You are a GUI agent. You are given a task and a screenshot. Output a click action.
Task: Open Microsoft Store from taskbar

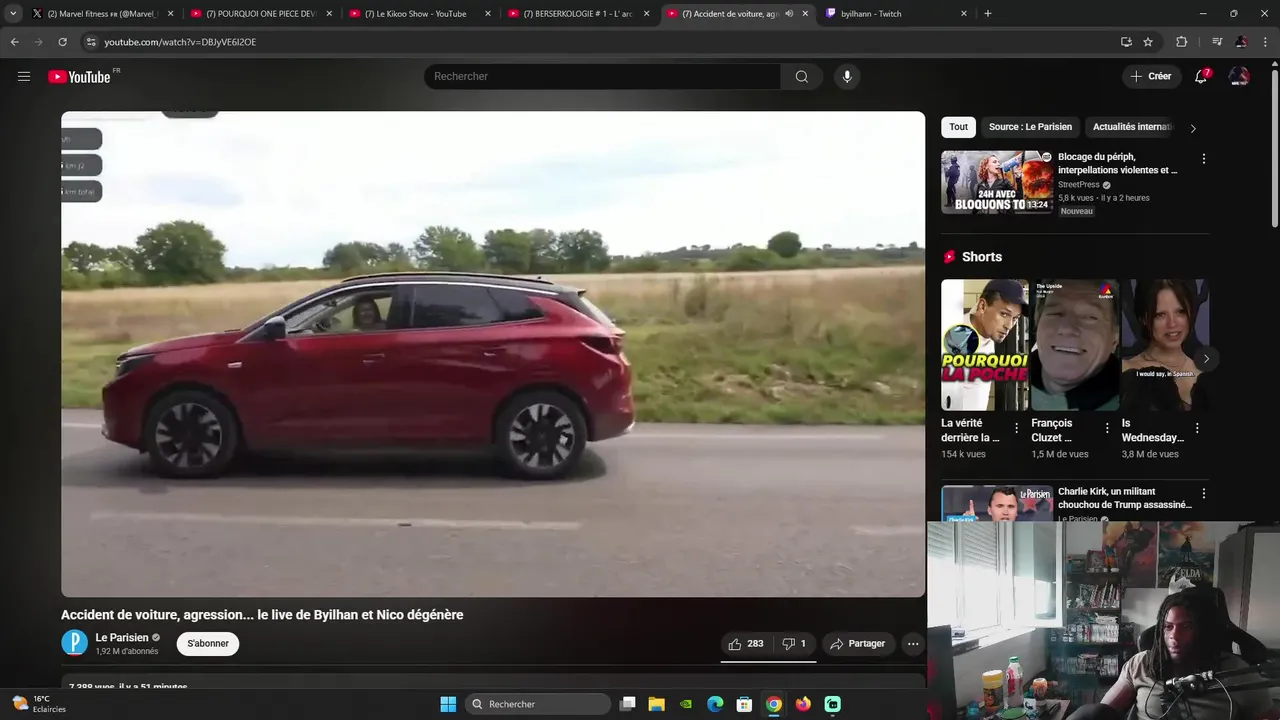[744, 704]
